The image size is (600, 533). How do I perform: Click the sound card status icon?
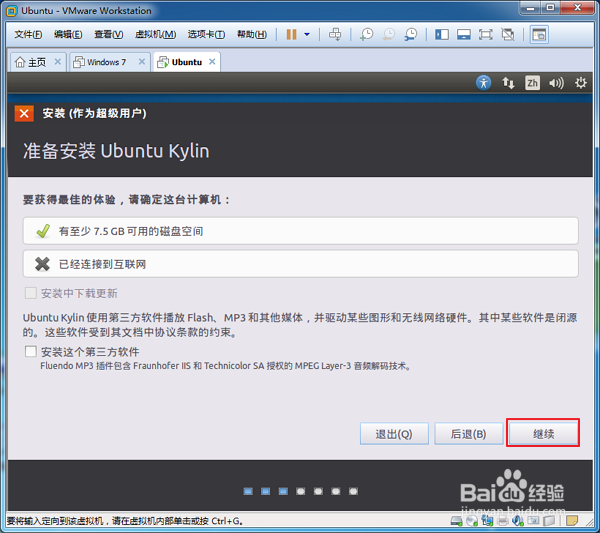click(518, 521)
